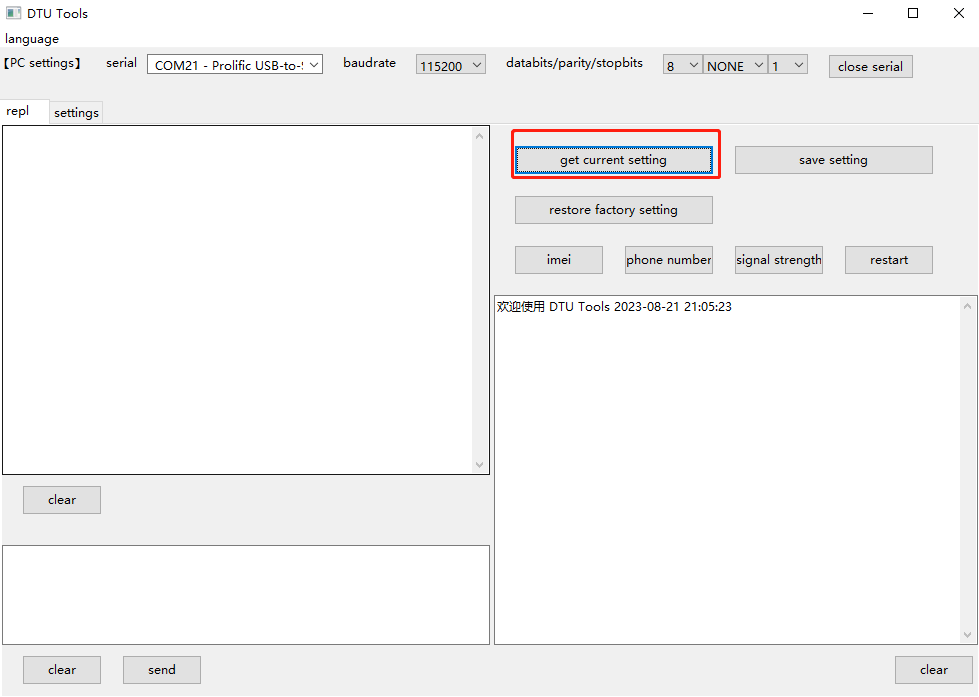Viewport: 979px width, 697px height.
Task: Open the baudrate 115200 dropdown
Action: 450,65
